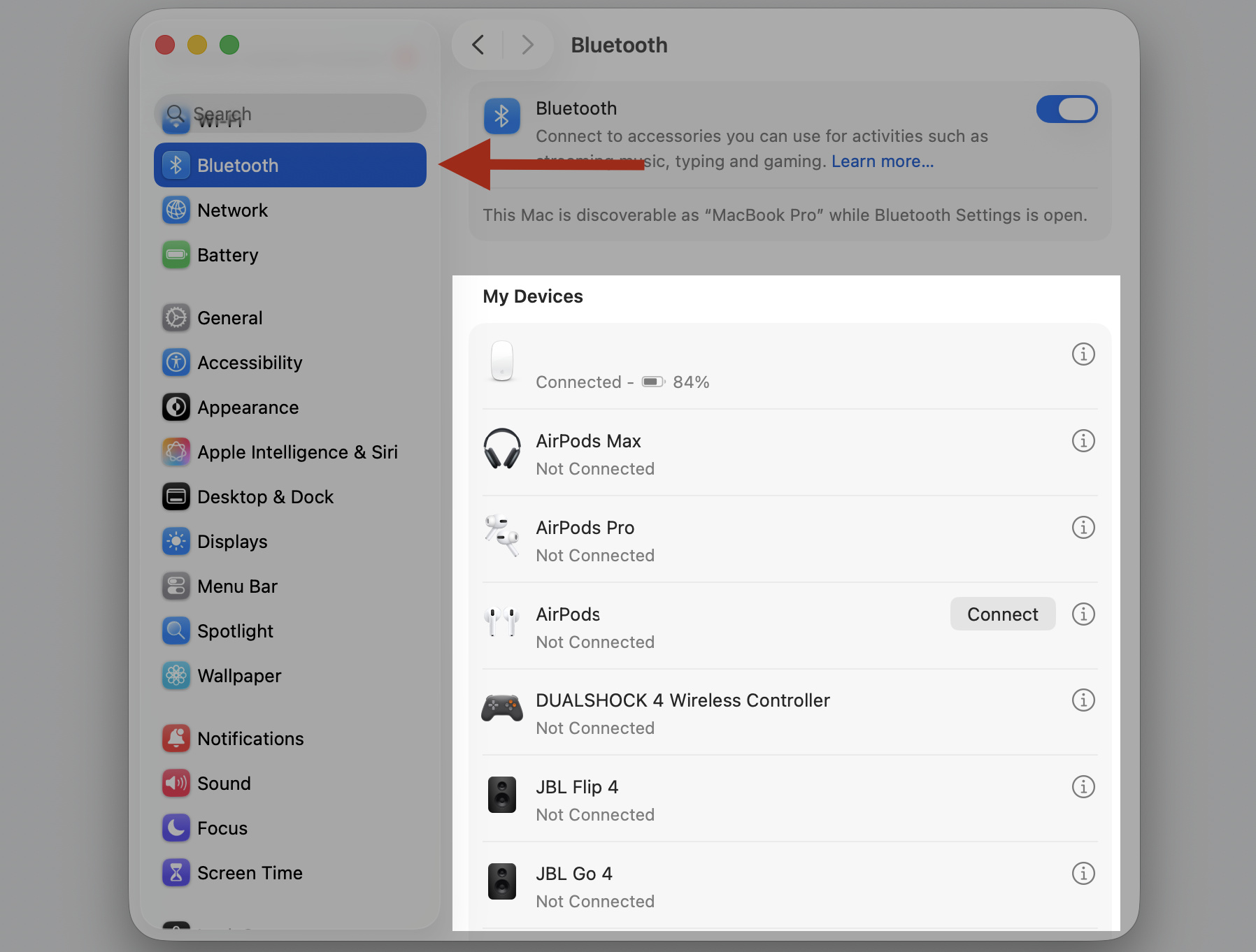Click the JBL Go 4 speaker icon
This screenshot has width=1256, height=952.
[502, 881]
